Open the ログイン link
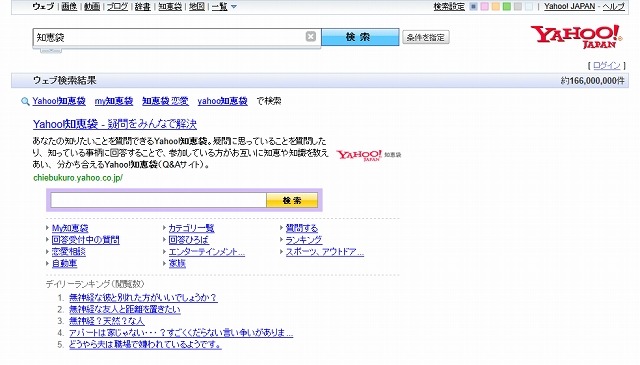This screenshot has height=365, width=640. pos(607,65)
